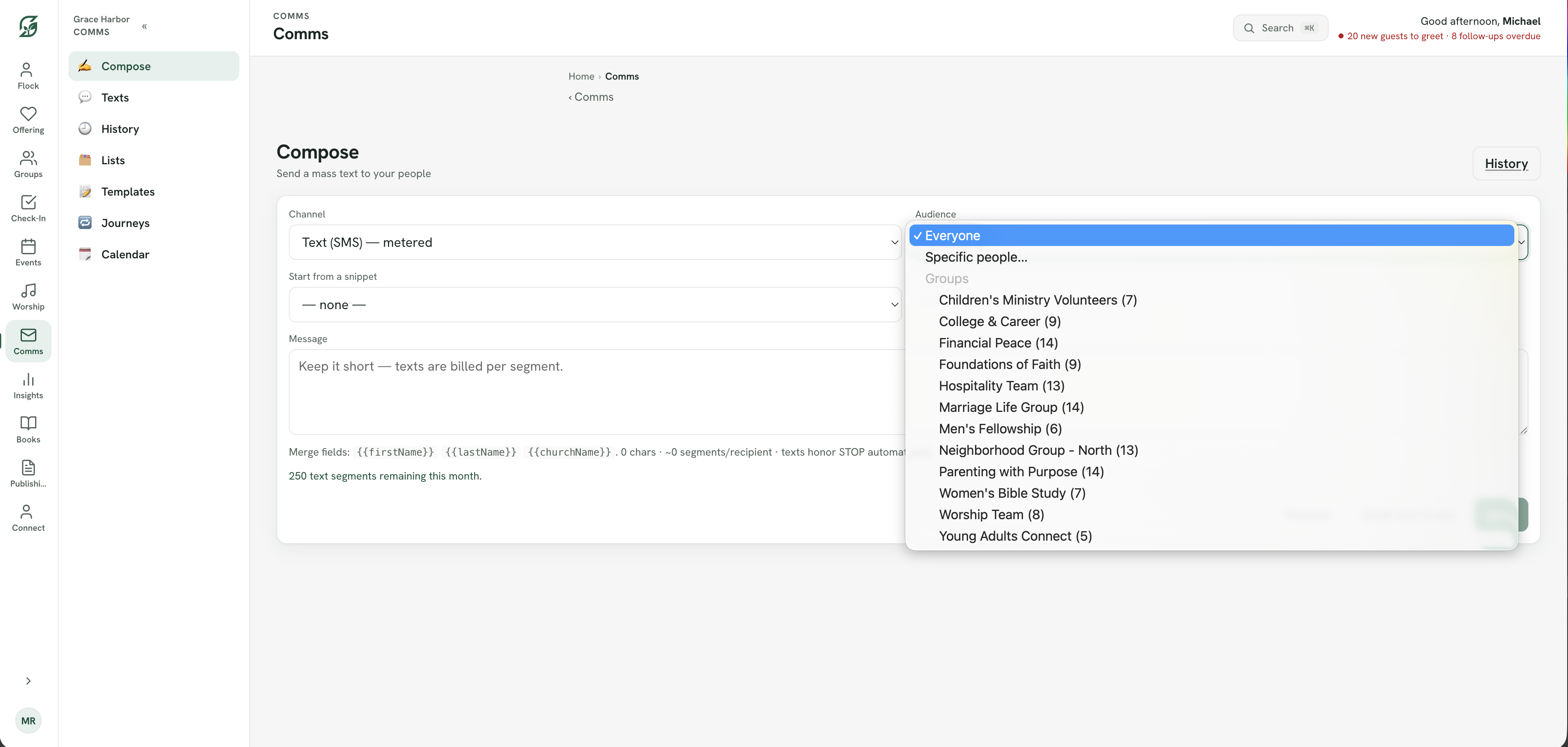Click the 8 follow-ups overdue alert
This screenshot has width=1568, height=747.
[x=1495, y=36]
